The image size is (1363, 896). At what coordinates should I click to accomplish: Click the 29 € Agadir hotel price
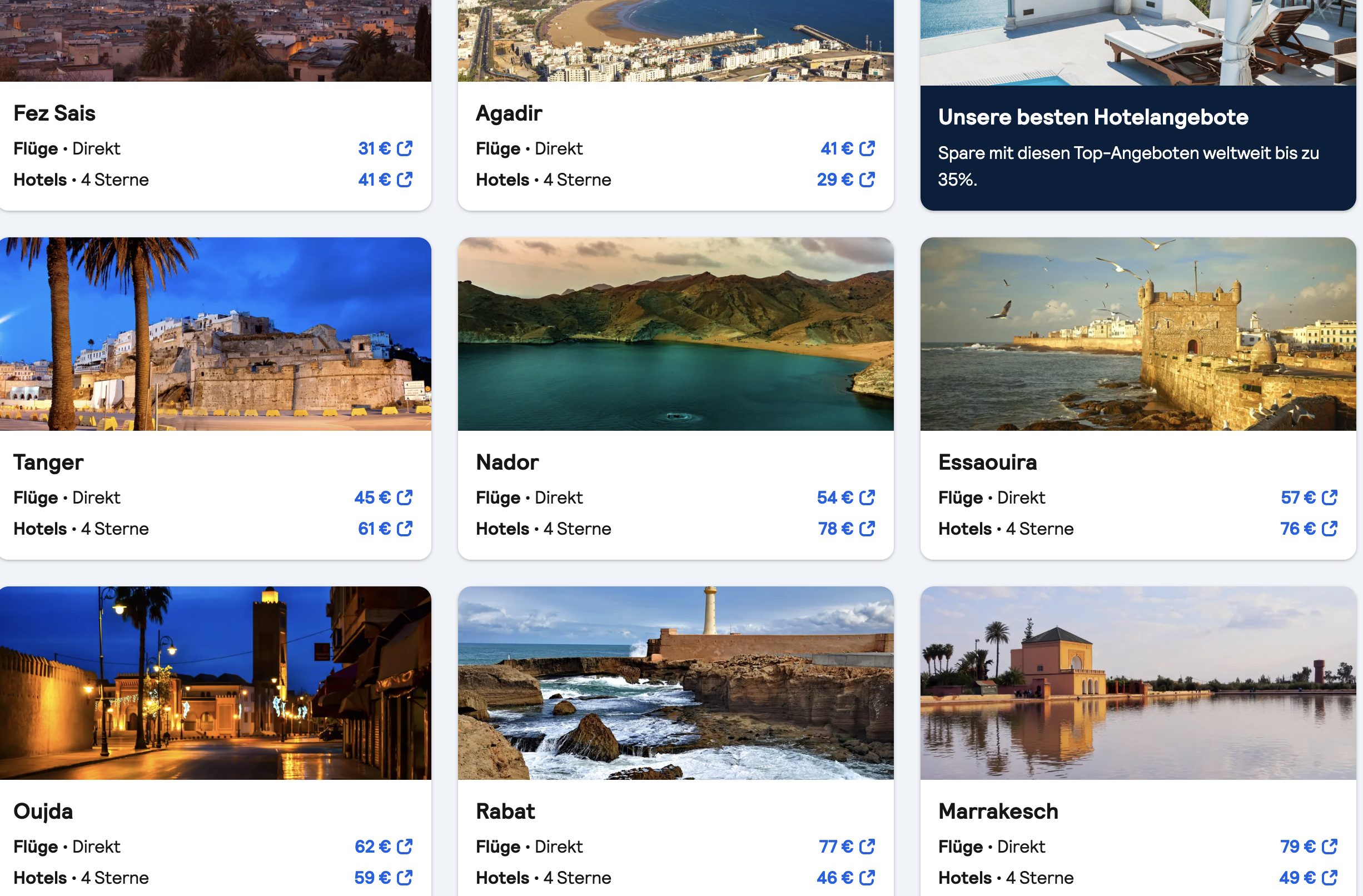(x=835, y=179)
